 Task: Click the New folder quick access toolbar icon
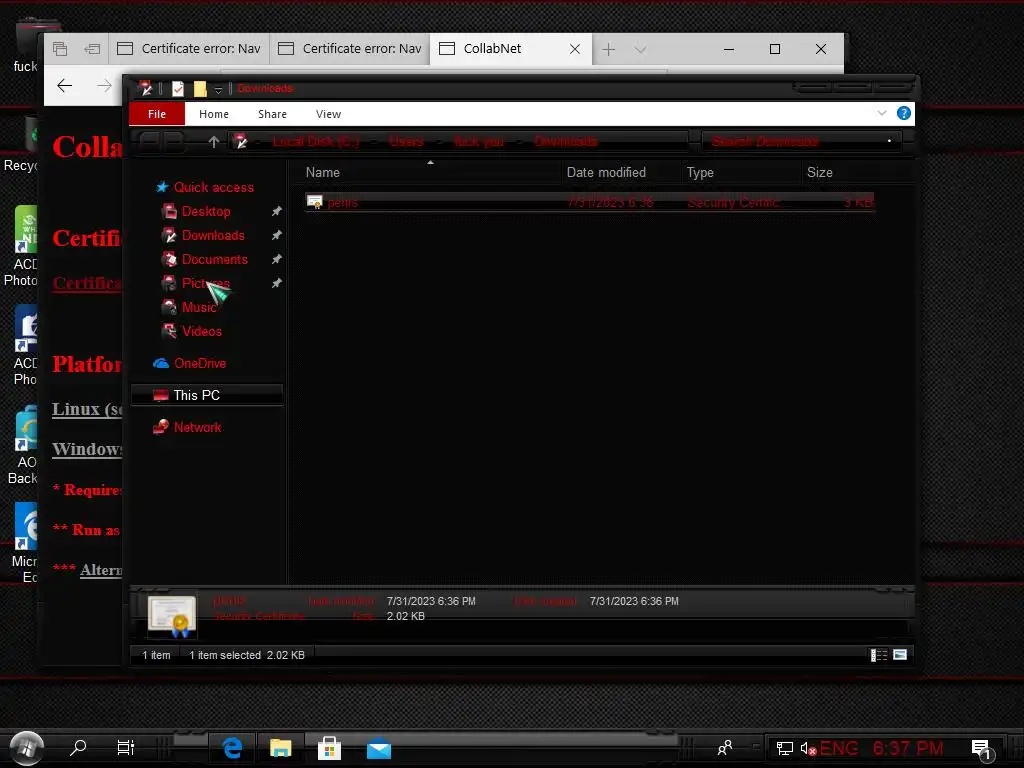[200, 88]
